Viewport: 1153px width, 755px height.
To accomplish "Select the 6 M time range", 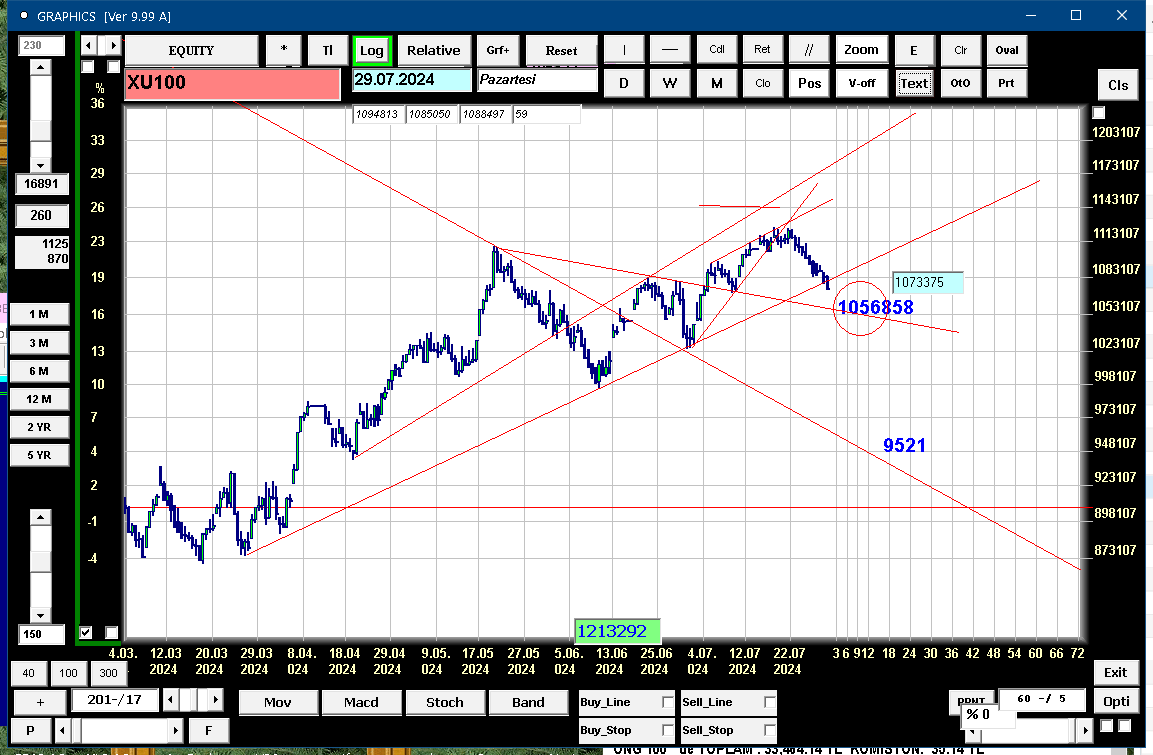I will (39, 371).
